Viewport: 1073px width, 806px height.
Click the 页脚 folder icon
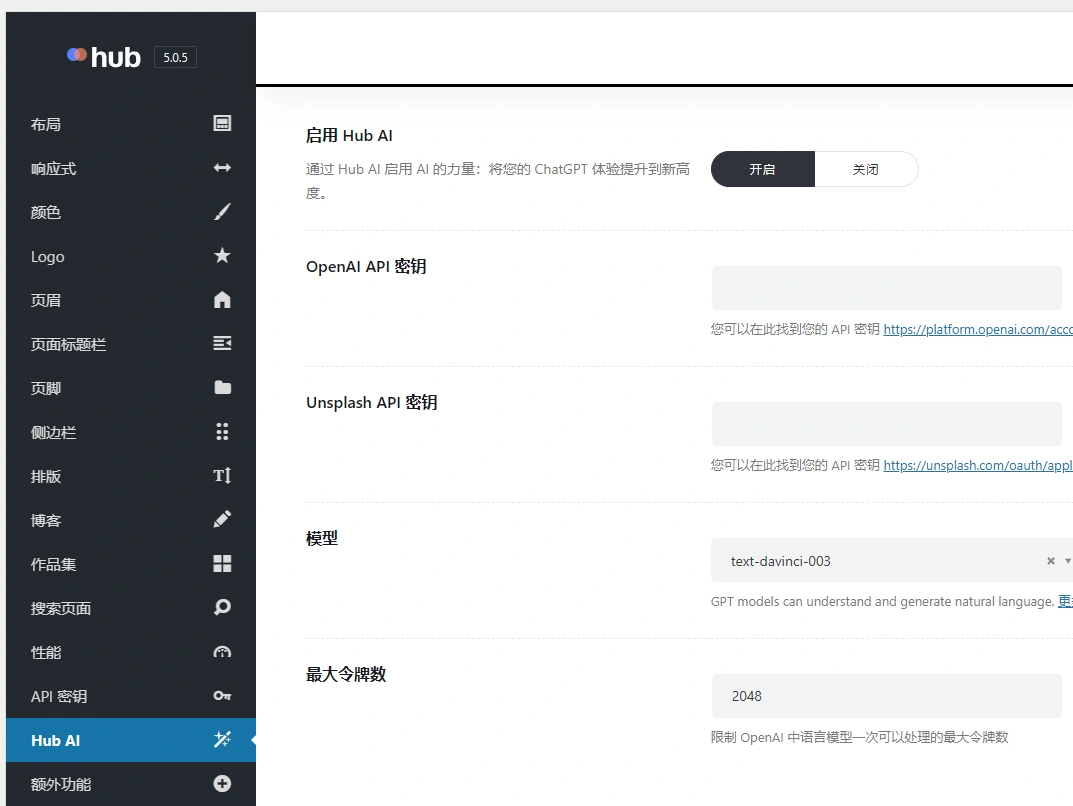[221, 388]
